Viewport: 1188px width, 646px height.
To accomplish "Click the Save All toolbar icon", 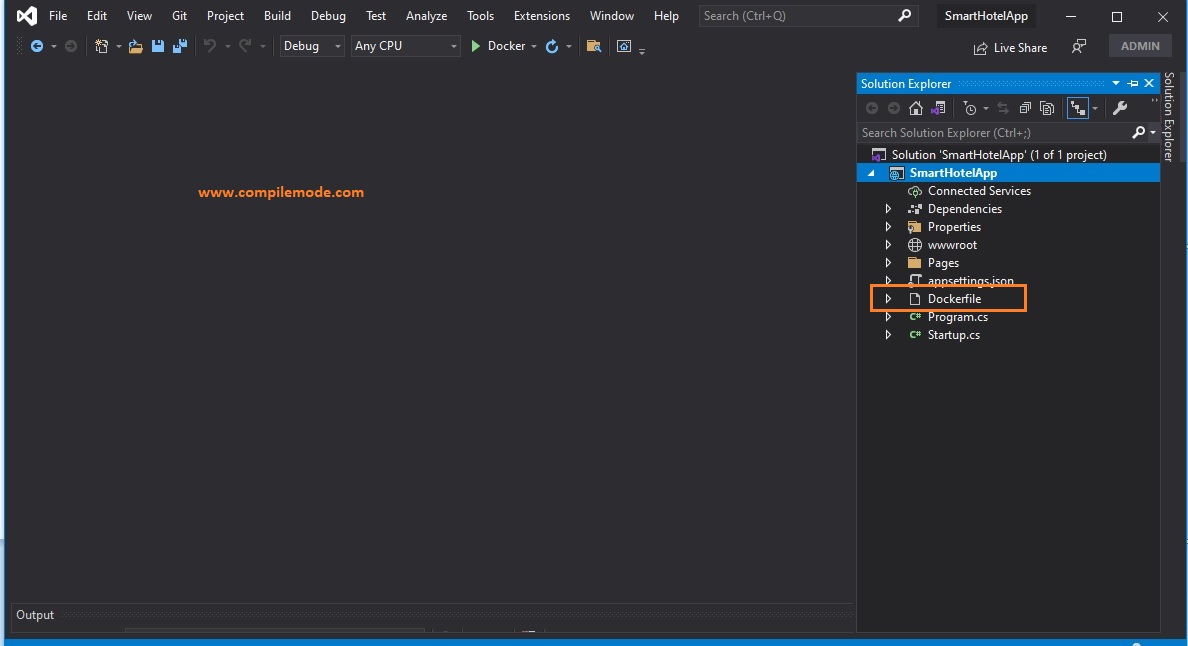I will (180, 46).
